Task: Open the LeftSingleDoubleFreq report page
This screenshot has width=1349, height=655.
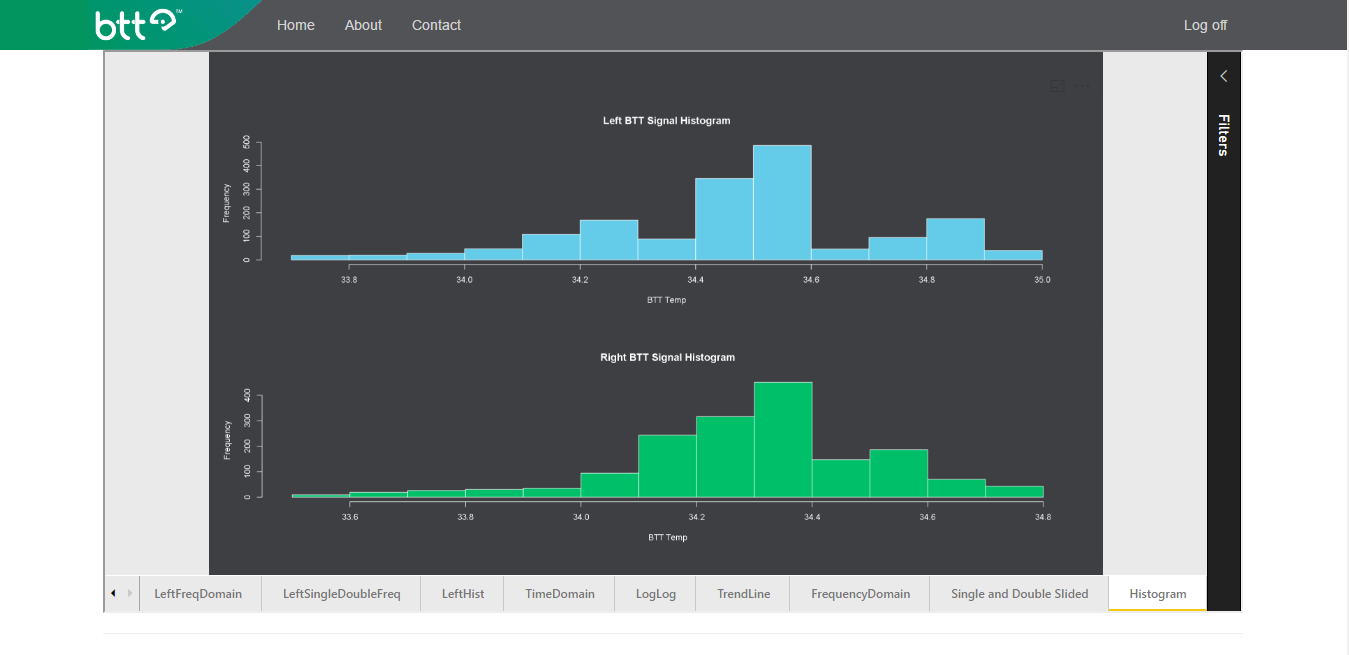Action: point(340,593)
